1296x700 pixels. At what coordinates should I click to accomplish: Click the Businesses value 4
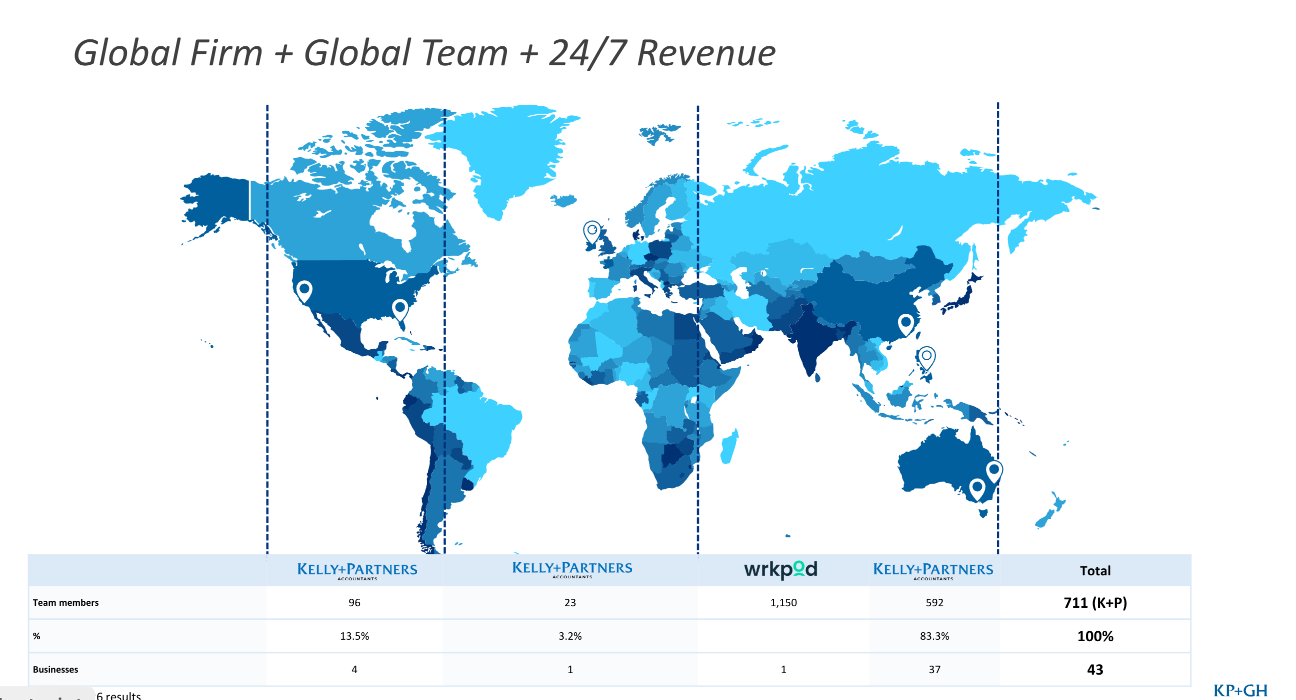(355, 670)
